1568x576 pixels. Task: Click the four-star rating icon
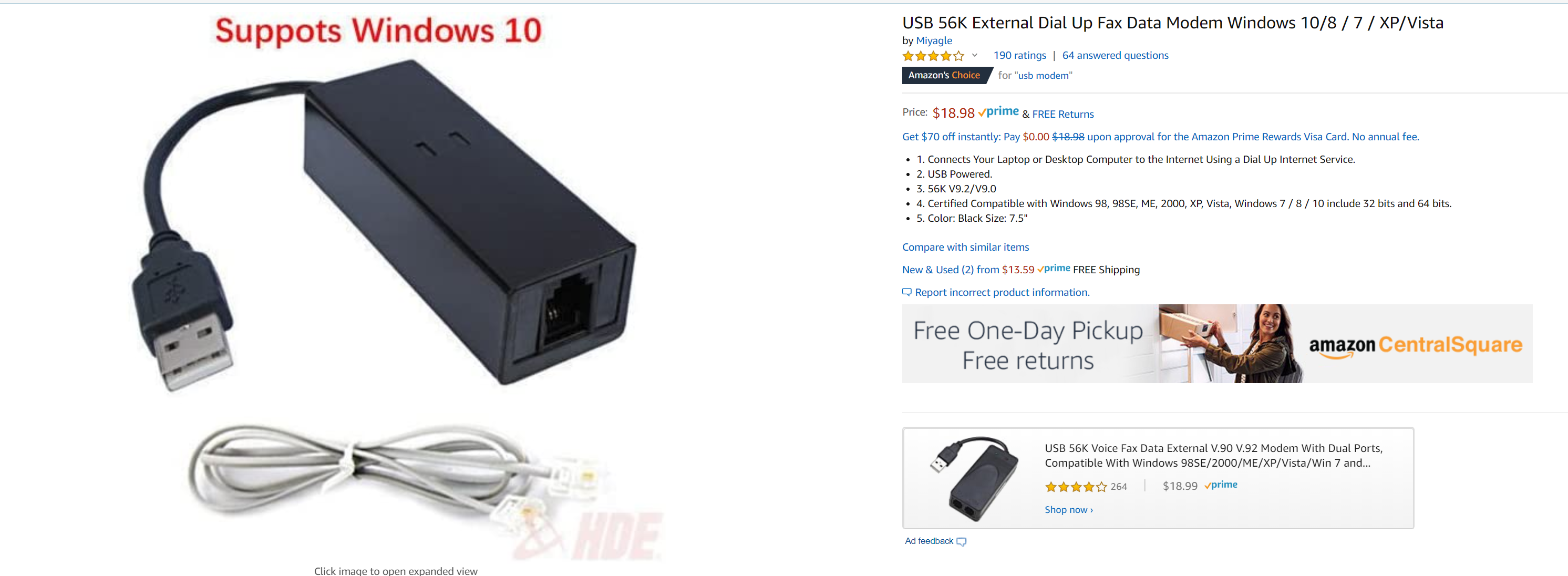point(933,56)
